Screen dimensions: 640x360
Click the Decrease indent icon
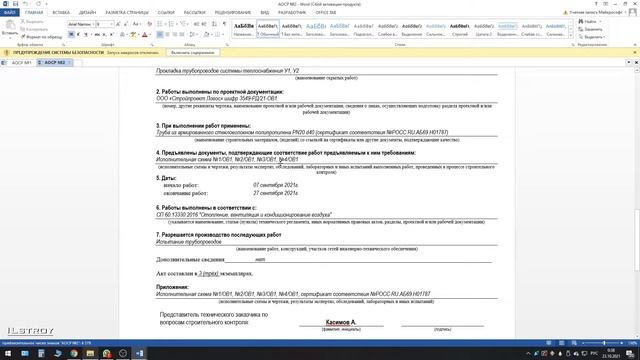tap(196, 24)
